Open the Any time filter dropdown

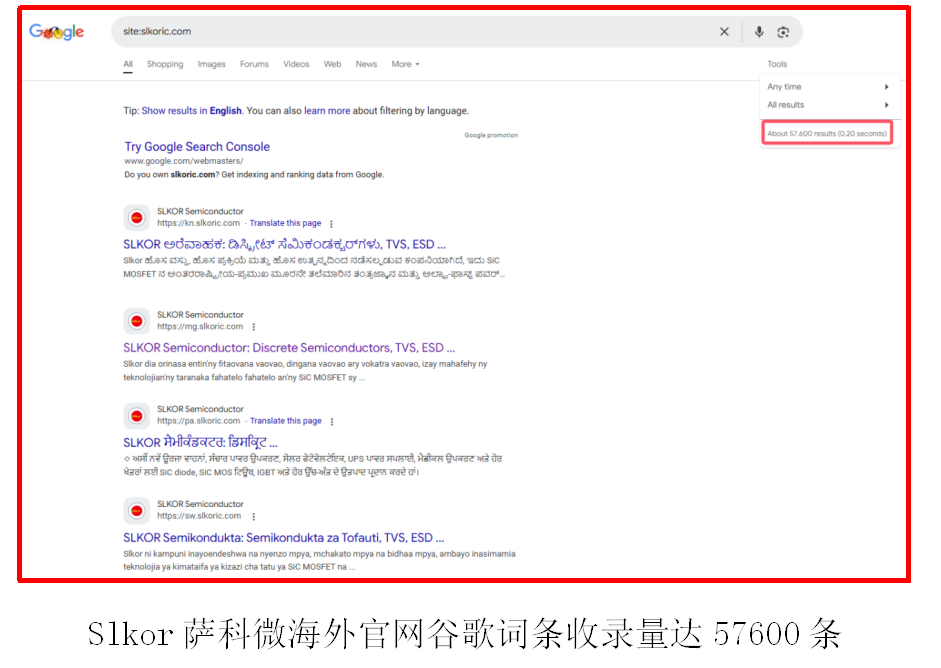(x=828, y=87)
